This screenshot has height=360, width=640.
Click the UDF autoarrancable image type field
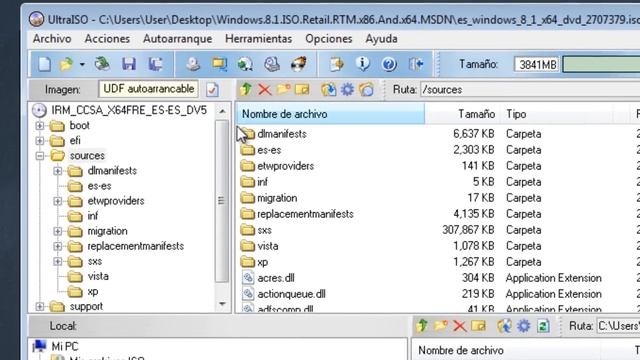point(149,89)
